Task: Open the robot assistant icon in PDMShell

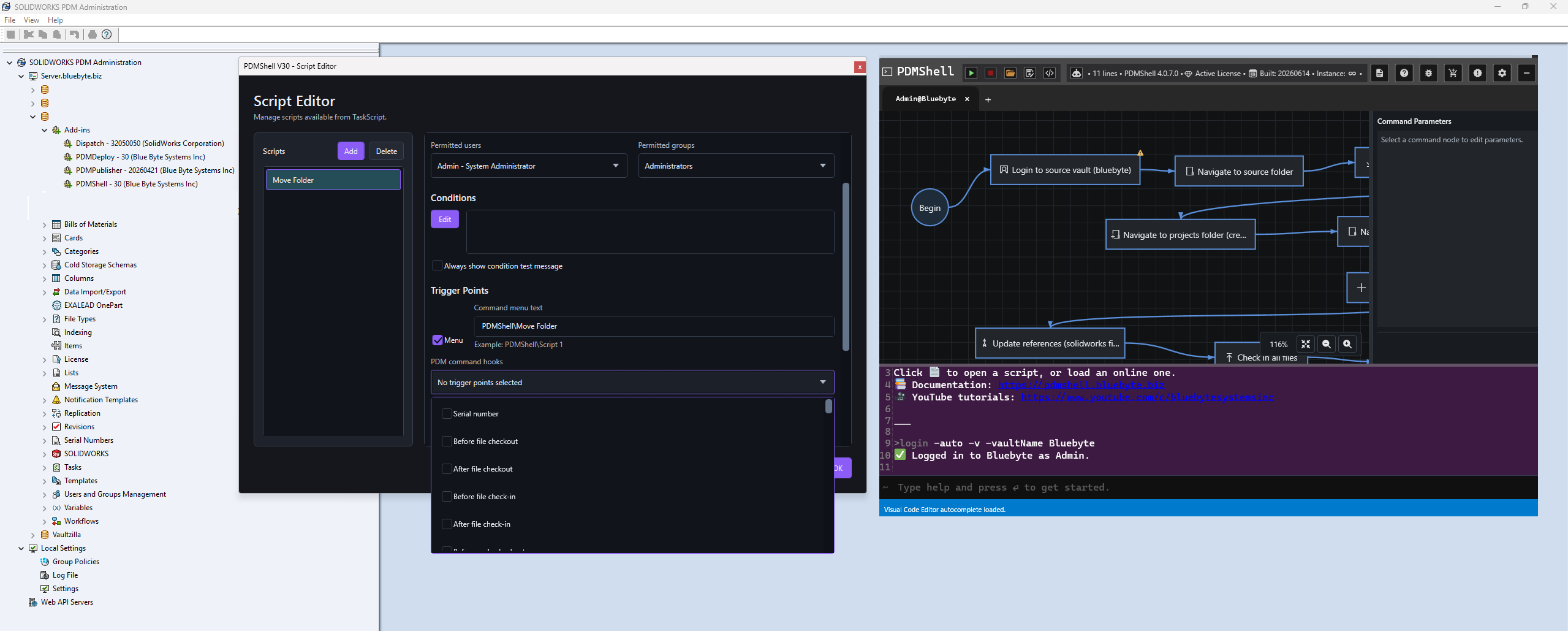Action: coord(1077,73)
